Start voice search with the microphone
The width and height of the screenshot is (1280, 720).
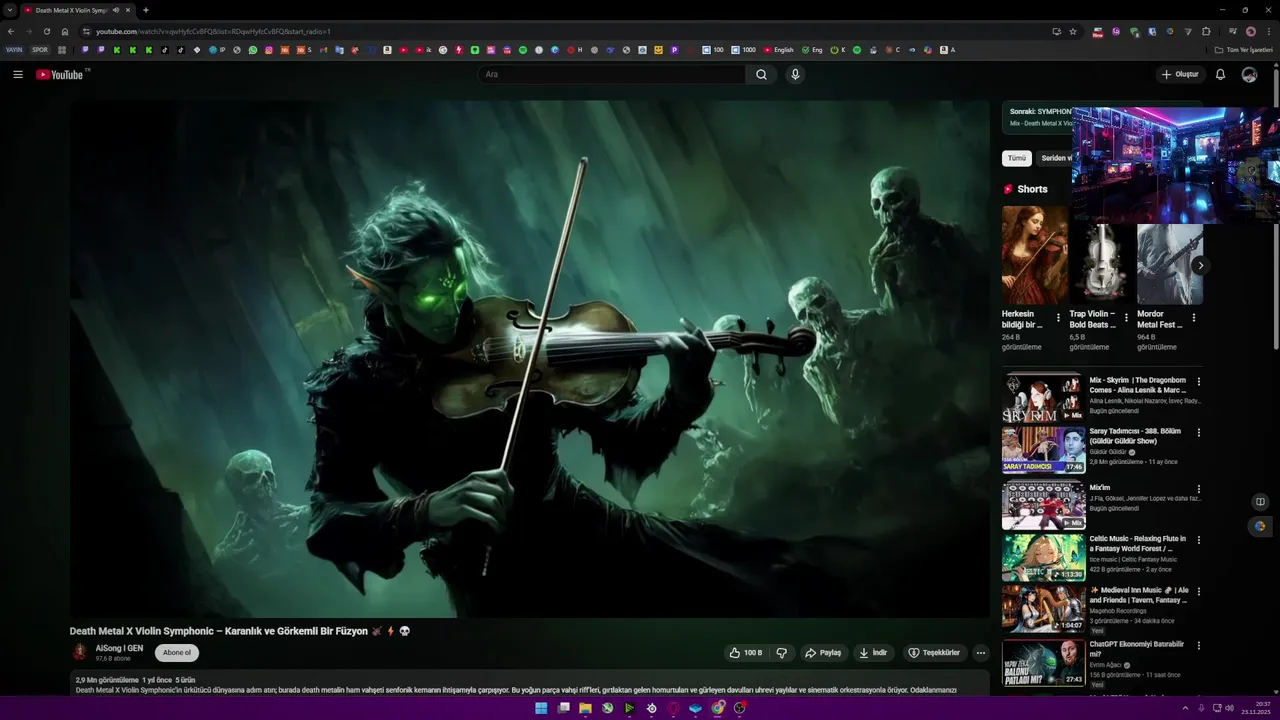[795, 74]
